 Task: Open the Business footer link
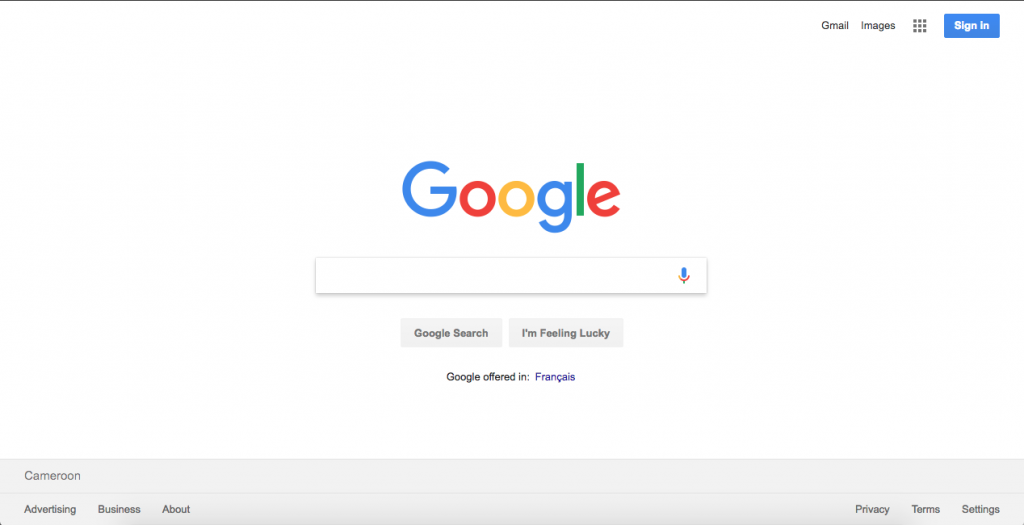[x=119, y=509]
